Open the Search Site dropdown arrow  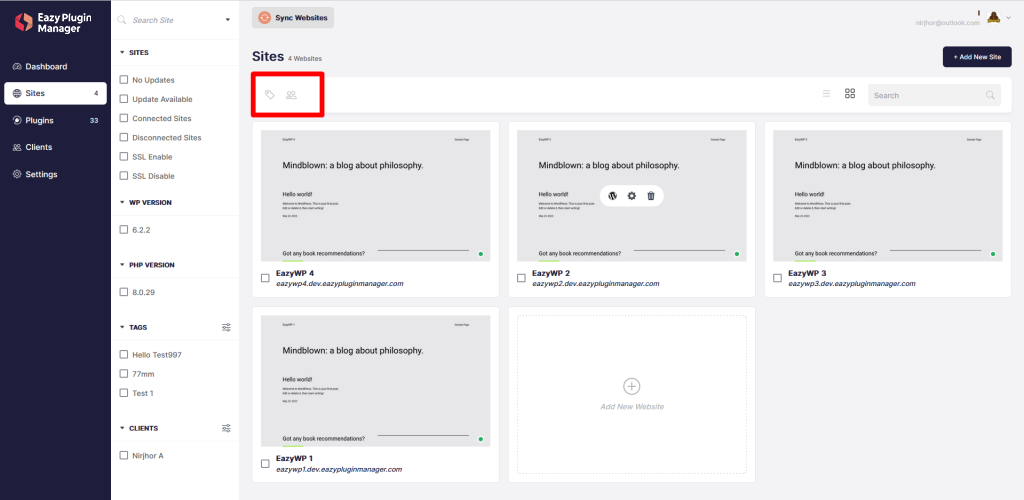coord(228,20)
